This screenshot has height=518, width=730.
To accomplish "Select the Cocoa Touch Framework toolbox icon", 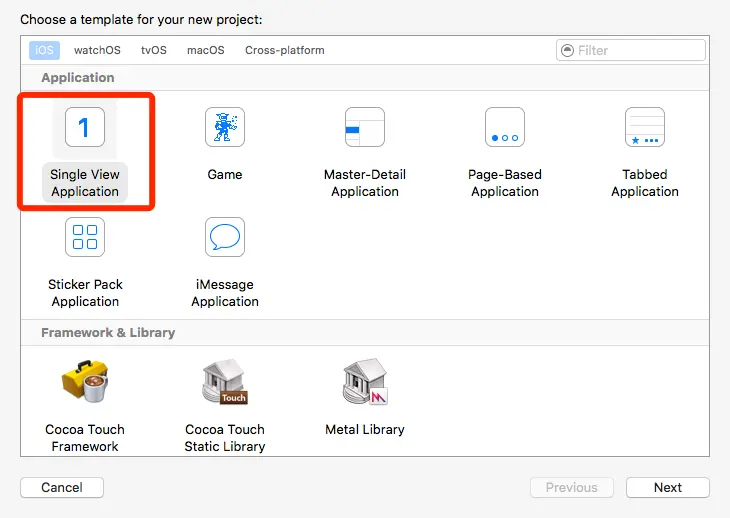I will tap(85, 381).
